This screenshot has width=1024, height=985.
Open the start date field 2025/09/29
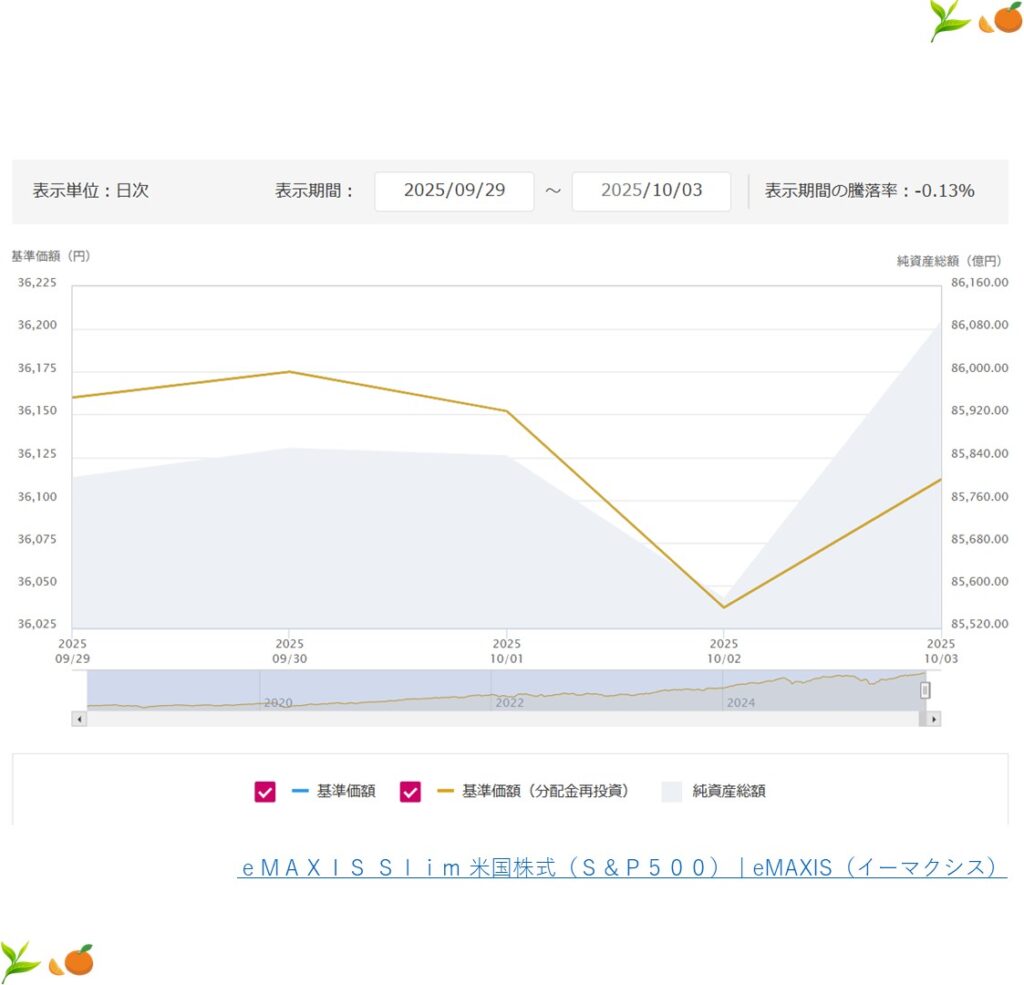pyautogui.click(x=454, y=191)
